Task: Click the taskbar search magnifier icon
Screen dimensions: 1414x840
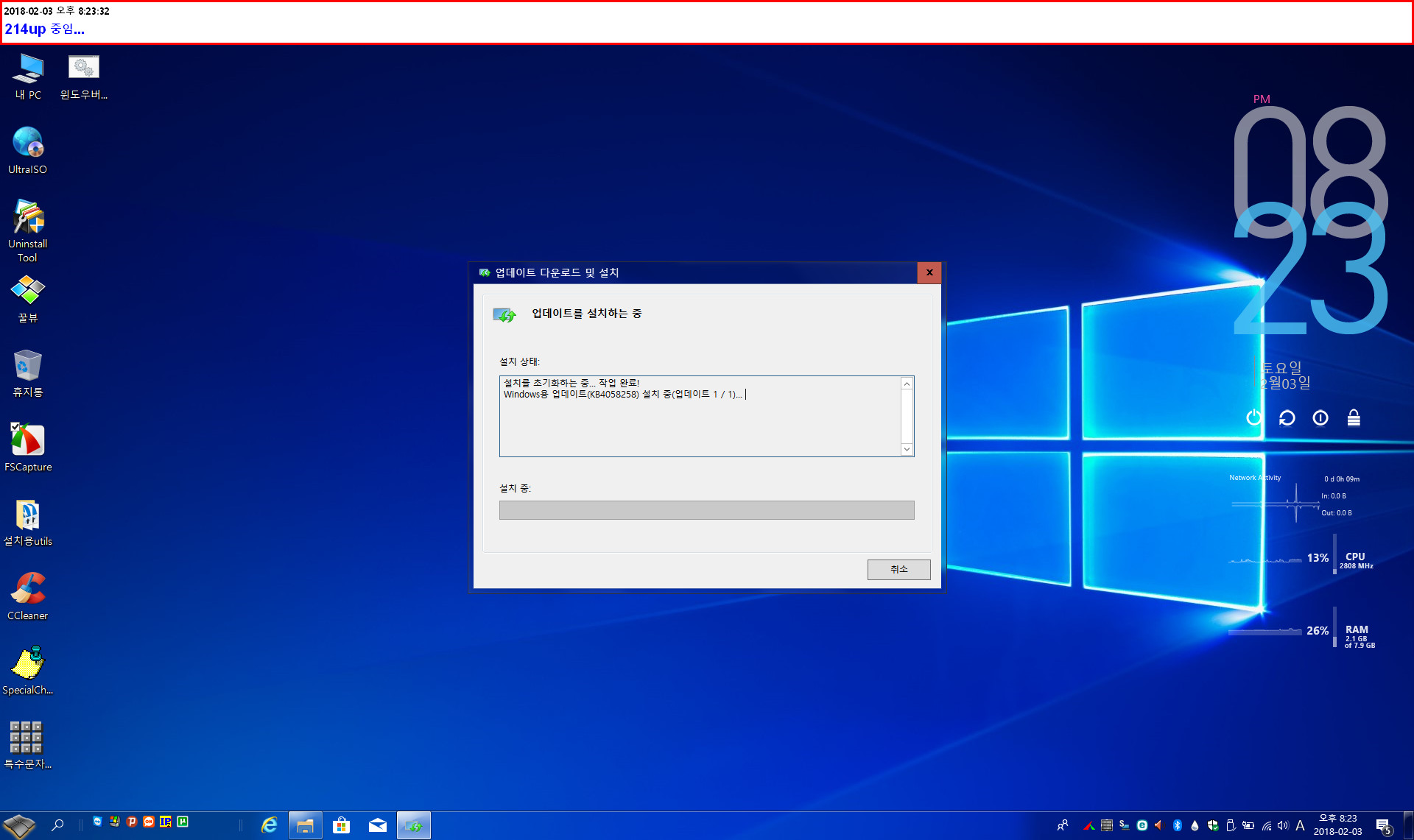Action: pyautogui.click(x=57, y=825)
